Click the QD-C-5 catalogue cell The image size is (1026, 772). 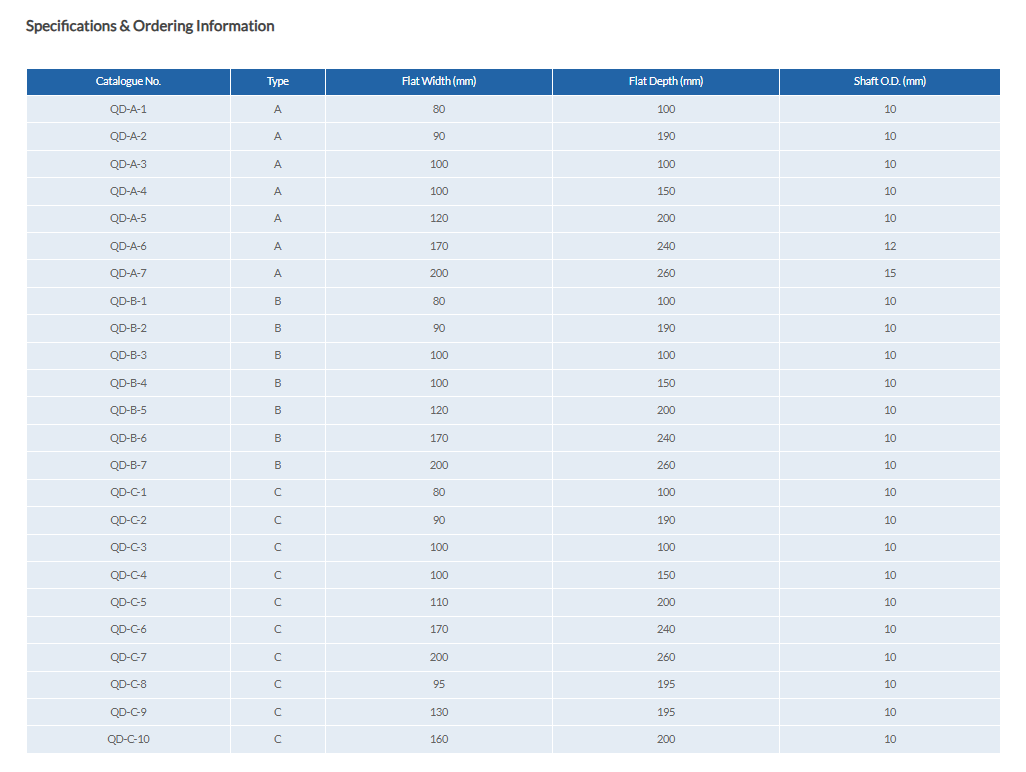click(128, 602)
